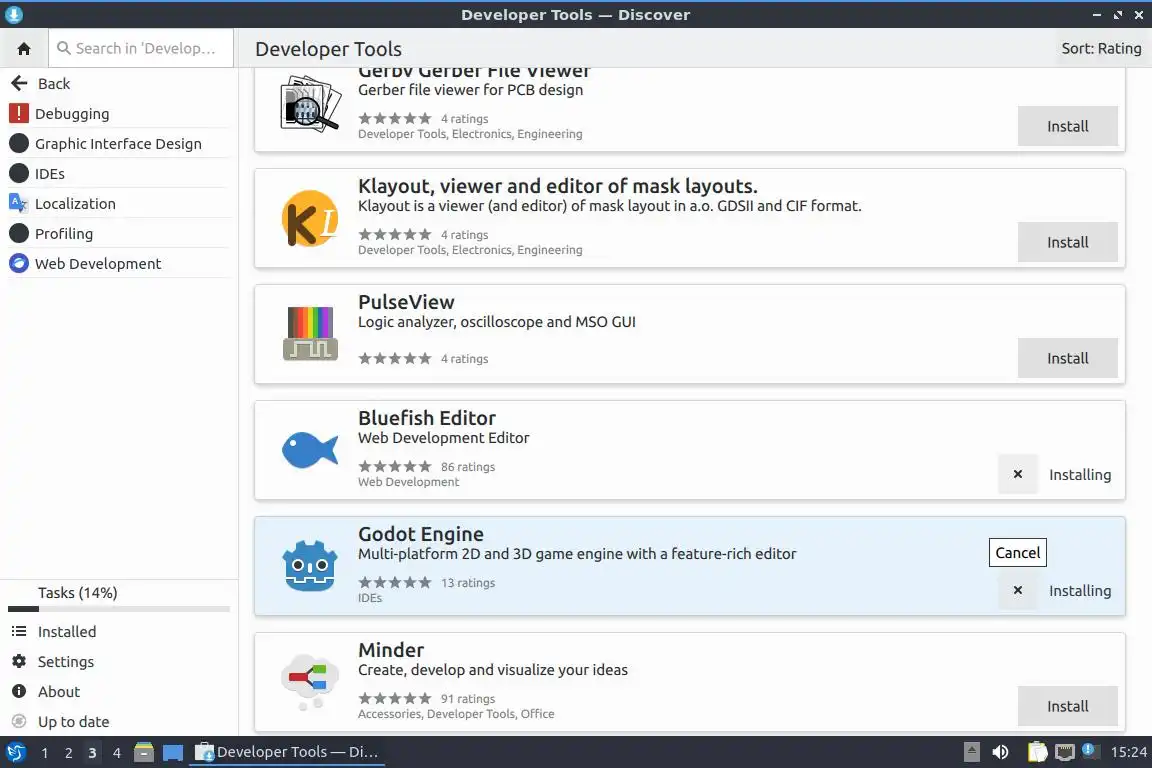The width and height of the screenshot is (1152, 768).
Task: Choose the Profiling category
Action: (x=119, y=234)
